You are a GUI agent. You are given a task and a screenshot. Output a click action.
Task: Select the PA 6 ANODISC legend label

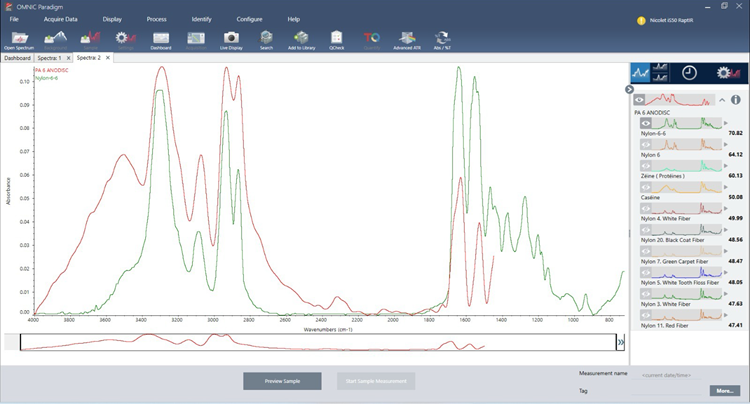52,70
